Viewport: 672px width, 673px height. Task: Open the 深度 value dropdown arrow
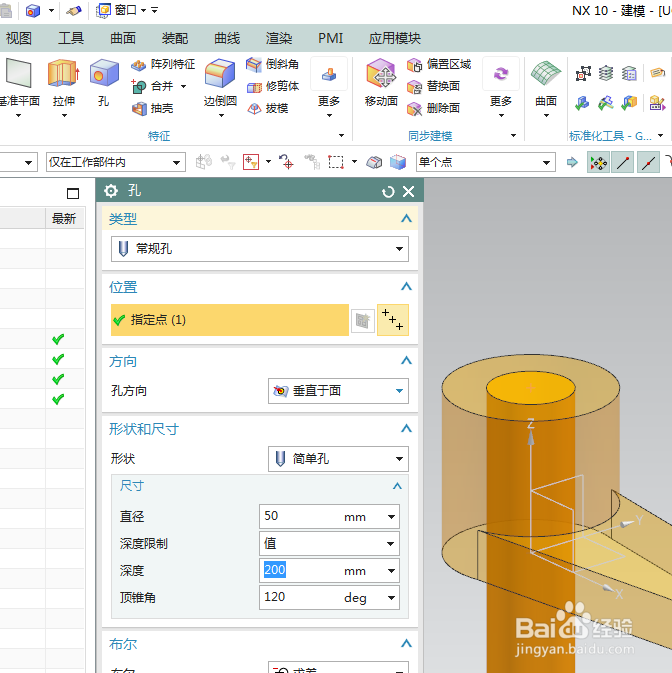tap(391, 571)
